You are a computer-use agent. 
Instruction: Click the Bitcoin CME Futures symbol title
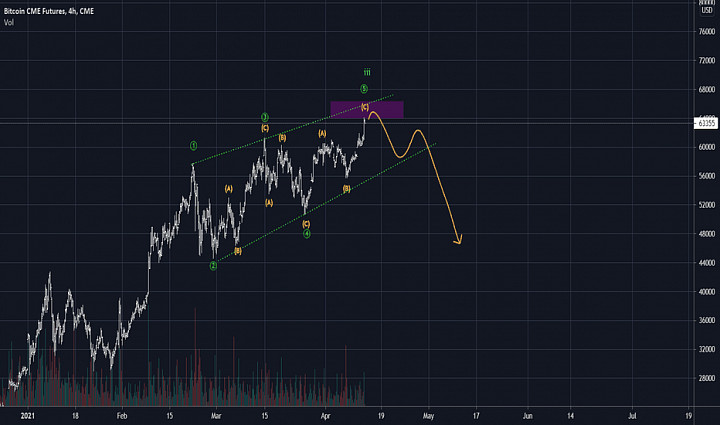pyautogui.click(x=49, y=11)
